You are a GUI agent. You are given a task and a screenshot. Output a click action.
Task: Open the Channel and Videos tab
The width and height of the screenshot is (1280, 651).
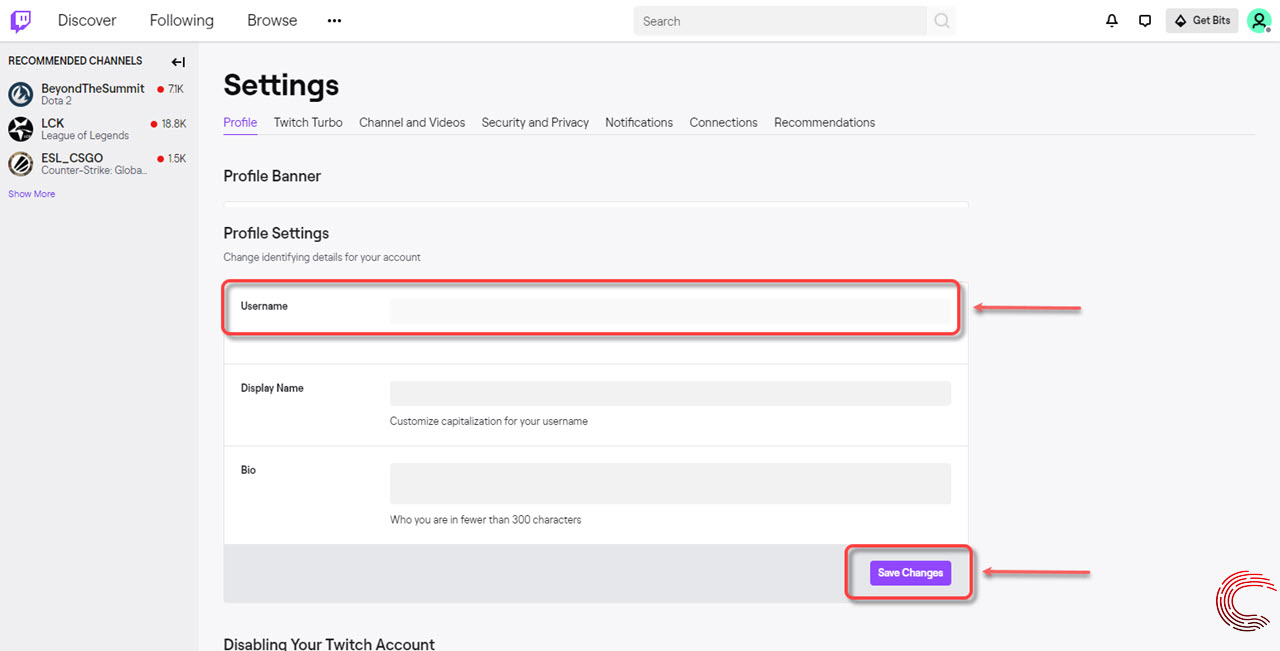pos(412,122)
